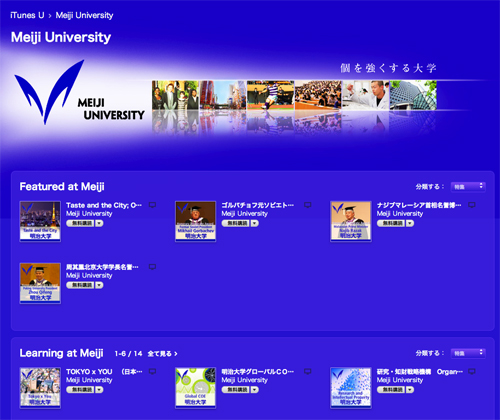Subscribe free to TOKYO x YOU
The width and height of the screenshot is (500, 420).
tap(80, 390)
